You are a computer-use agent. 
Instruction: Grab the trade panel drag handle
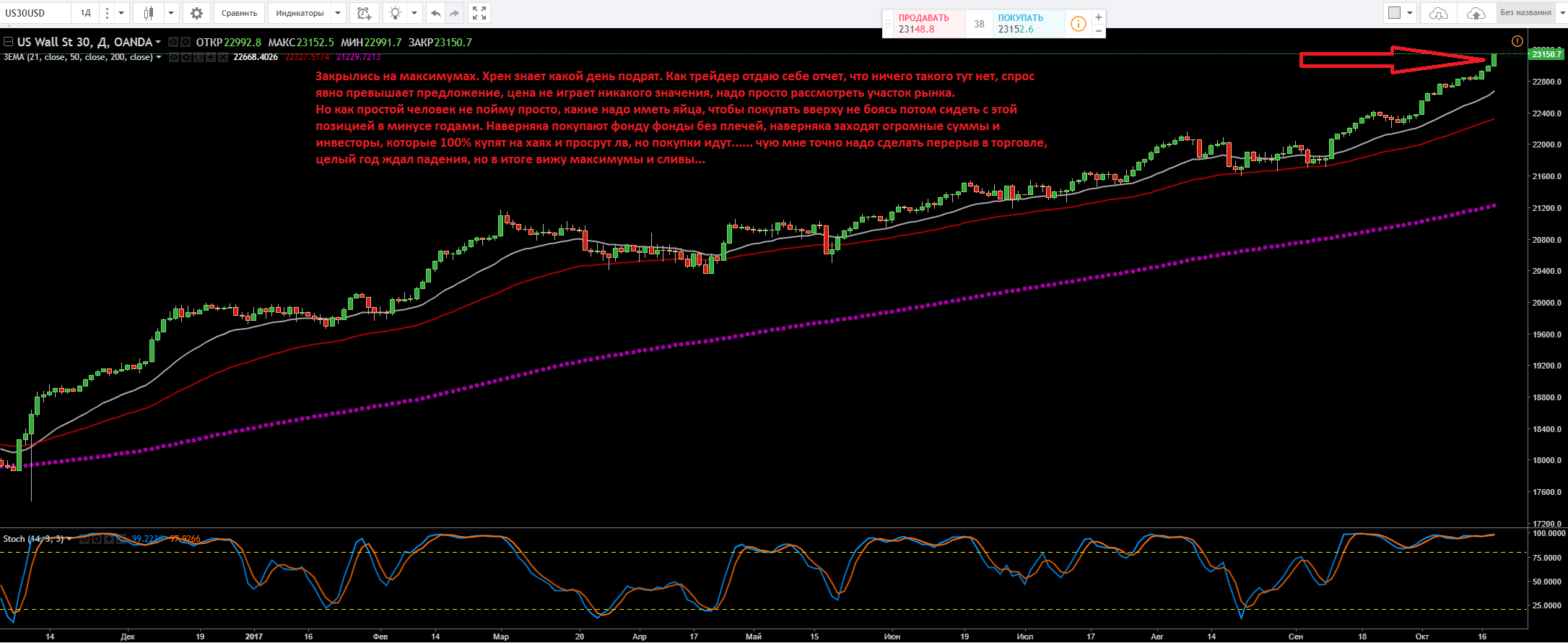tap(888, 24)
